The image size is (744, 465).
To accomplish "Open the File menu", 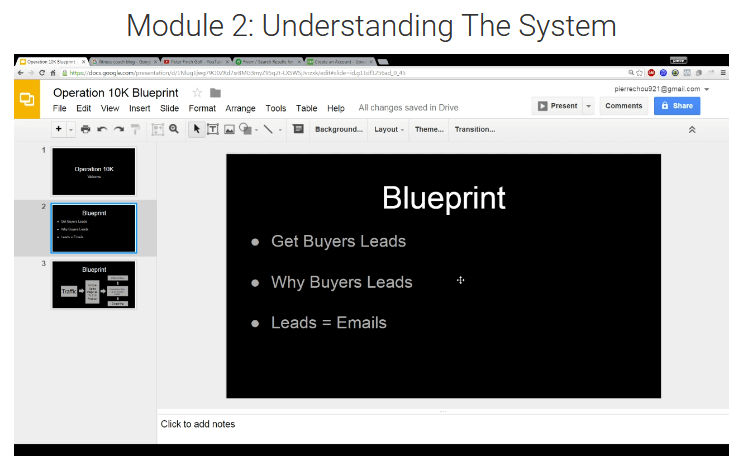I will 59,108.
